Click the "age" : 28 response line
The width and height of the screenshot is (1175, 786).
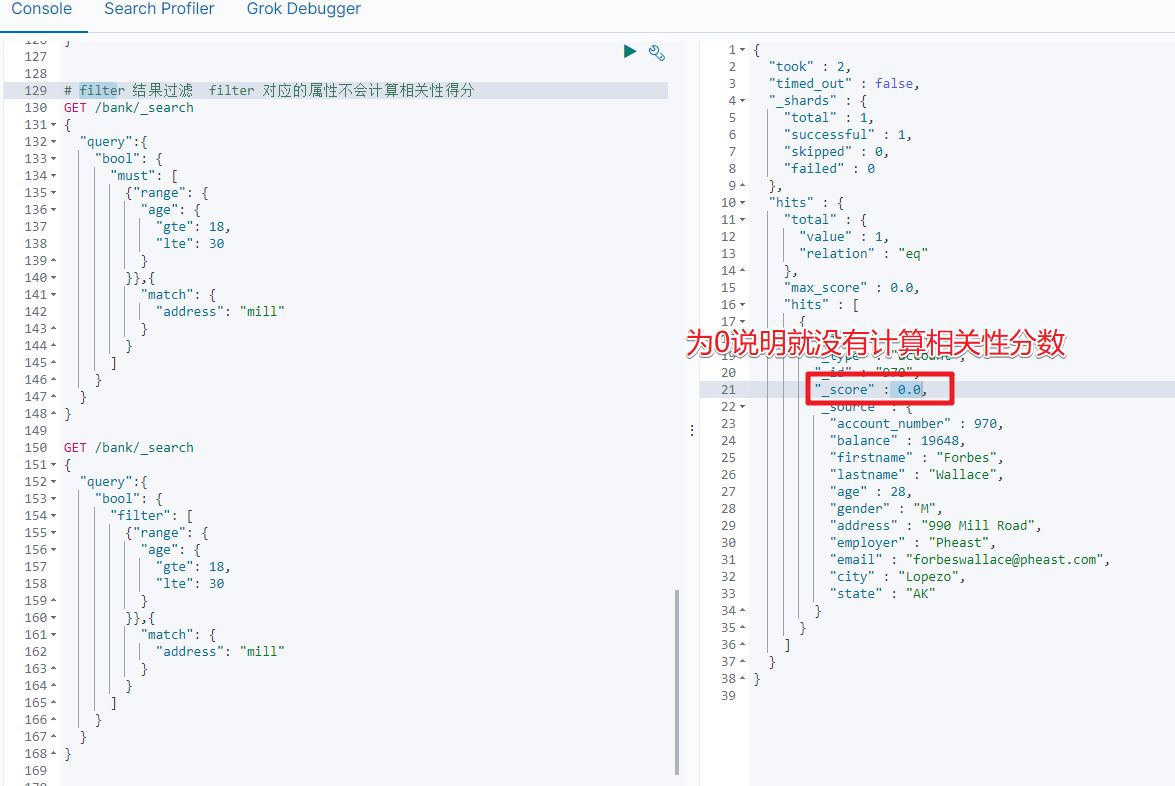pos(870,492)
